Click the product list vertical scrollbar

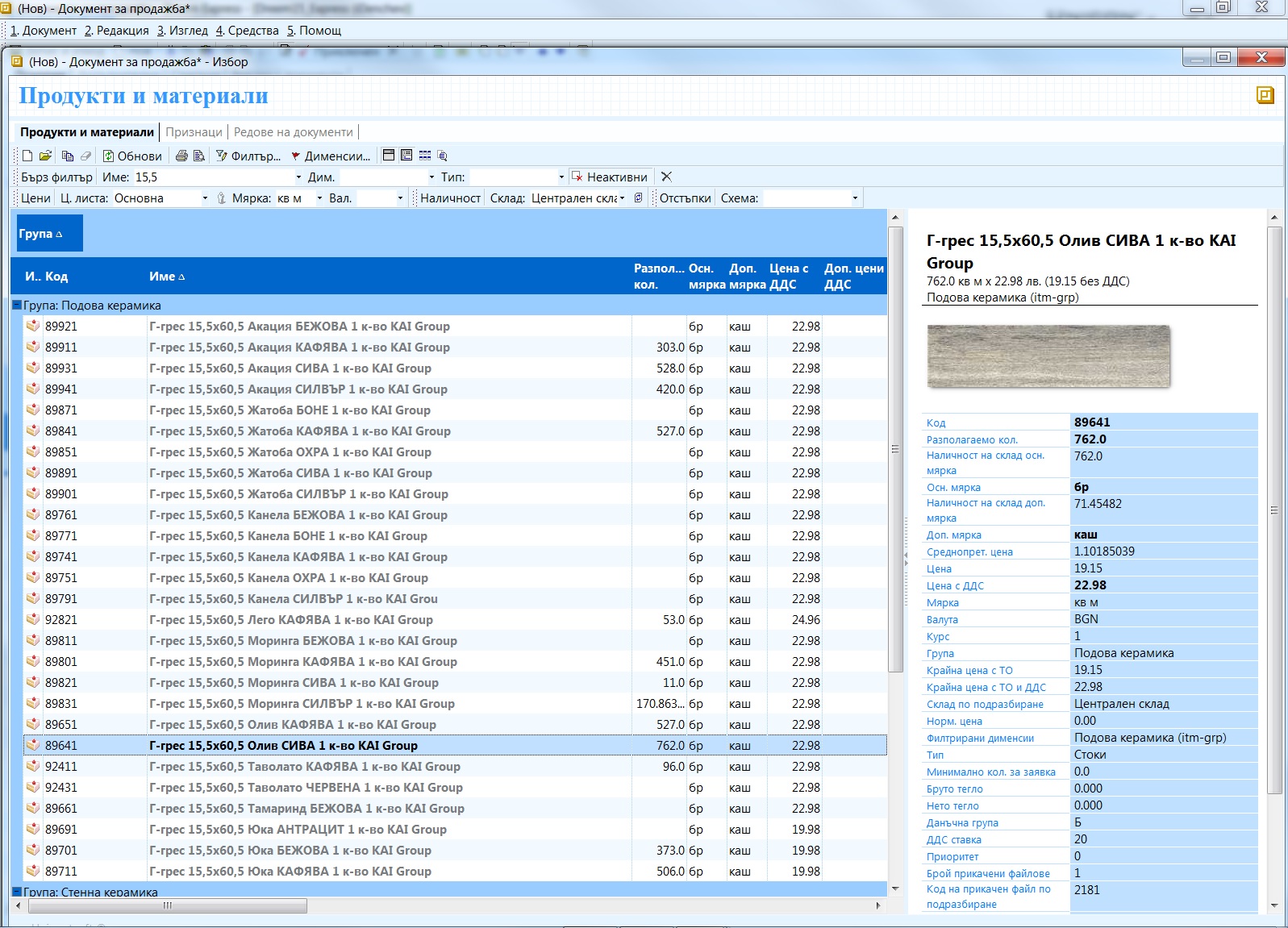(x=895, y=448)
